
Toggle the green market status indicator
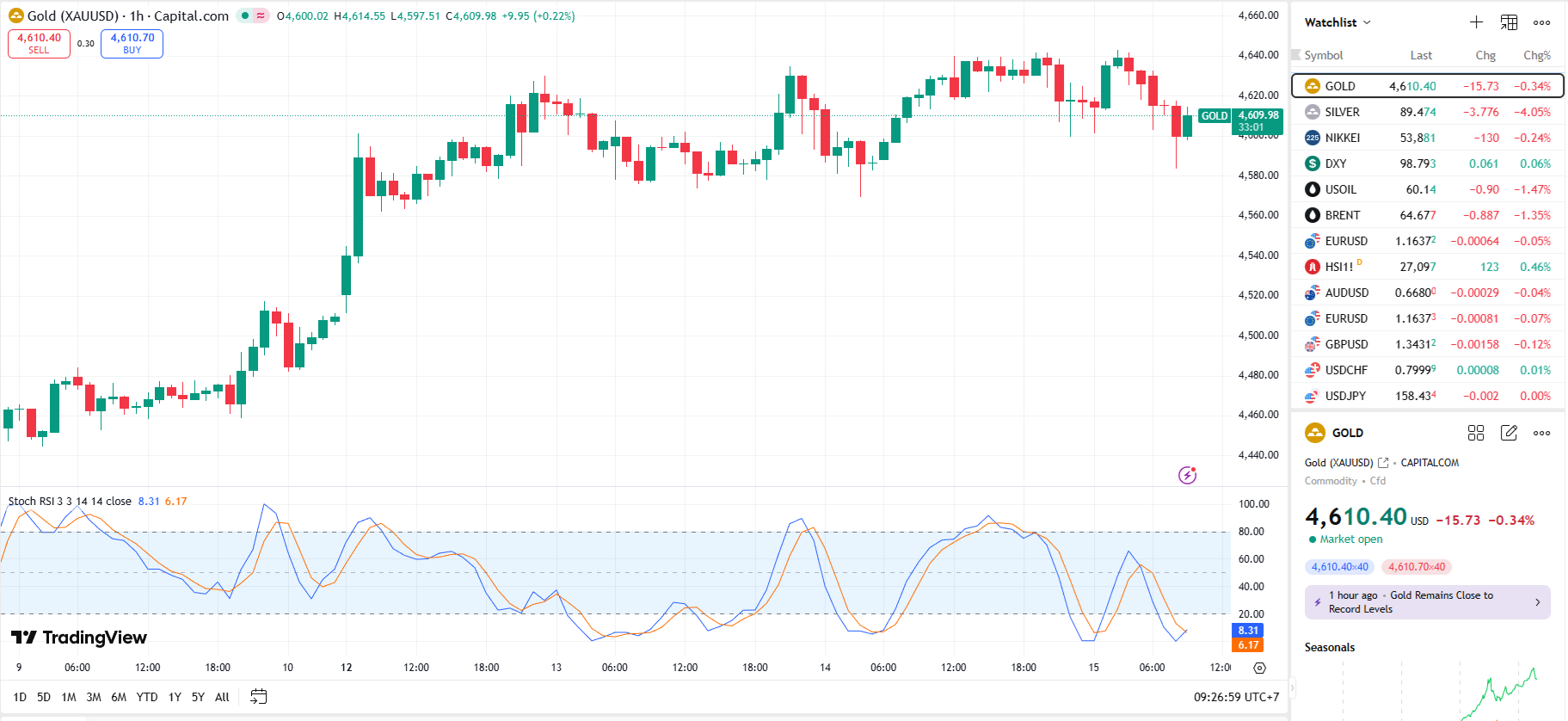pyautogui.click(x=245, y=15)
